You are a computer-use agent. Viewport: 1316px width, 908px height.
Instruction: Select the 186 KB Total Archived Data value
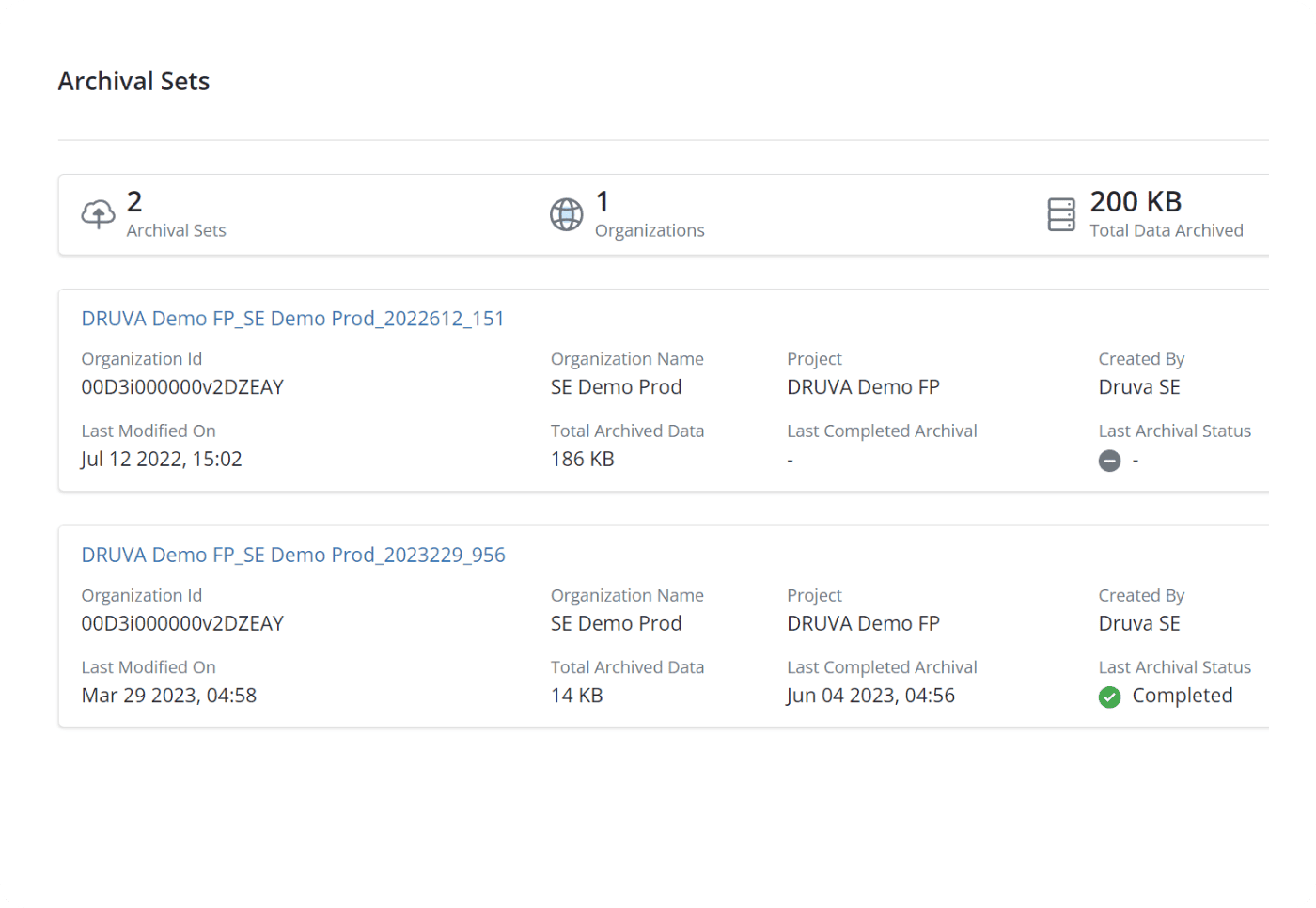pos(582,459)
